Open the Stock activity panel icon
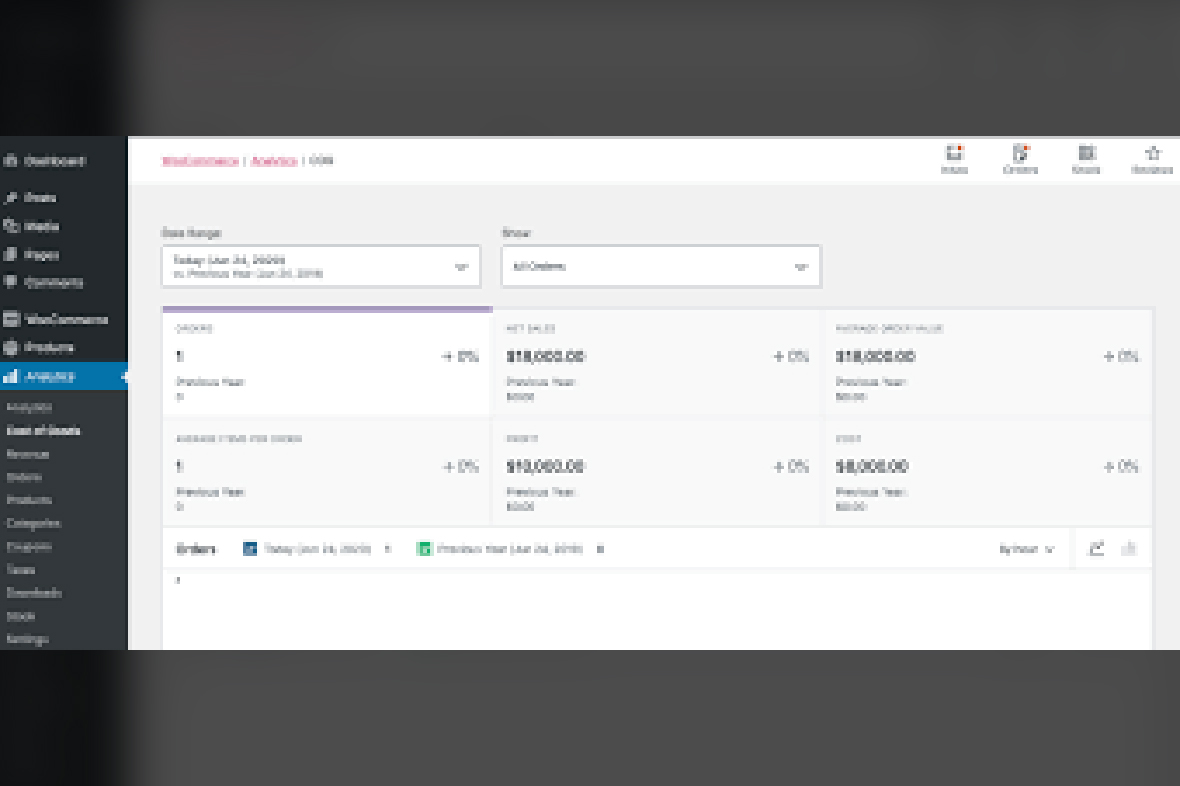This screenshot has width=1180, height=786. (1087, 158)
